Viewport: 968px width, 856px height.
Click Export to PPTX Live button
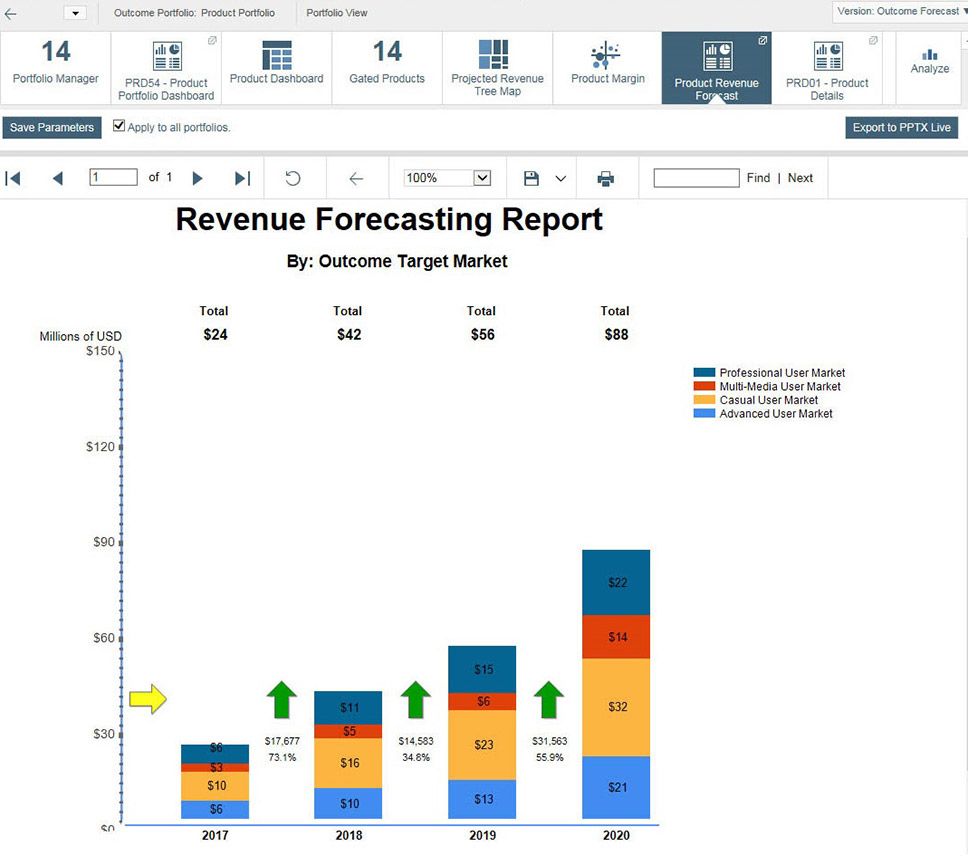tap(901, 127)
